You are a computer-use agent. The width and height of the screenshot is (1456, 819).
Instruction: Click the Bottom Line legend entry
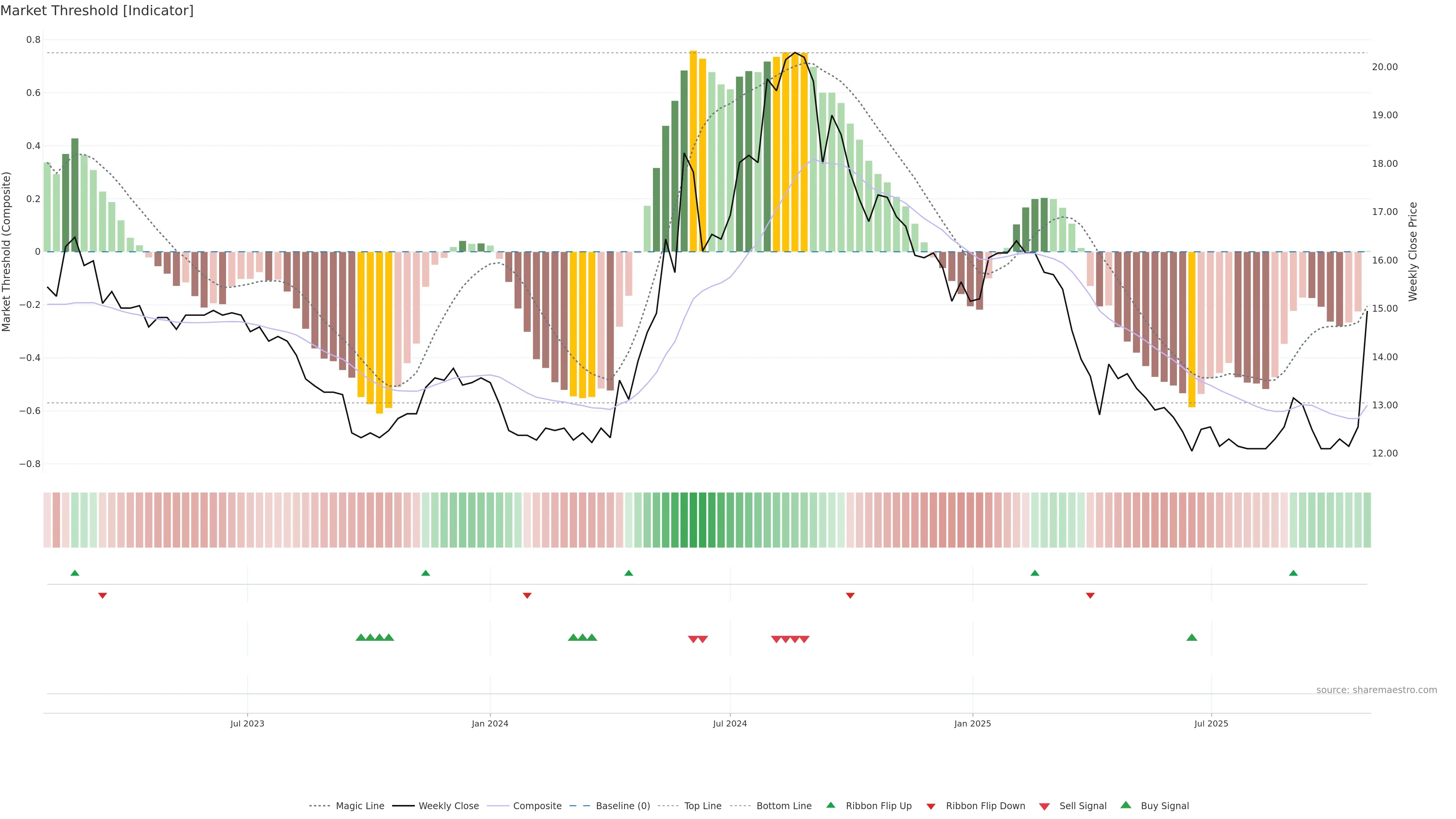783,805
